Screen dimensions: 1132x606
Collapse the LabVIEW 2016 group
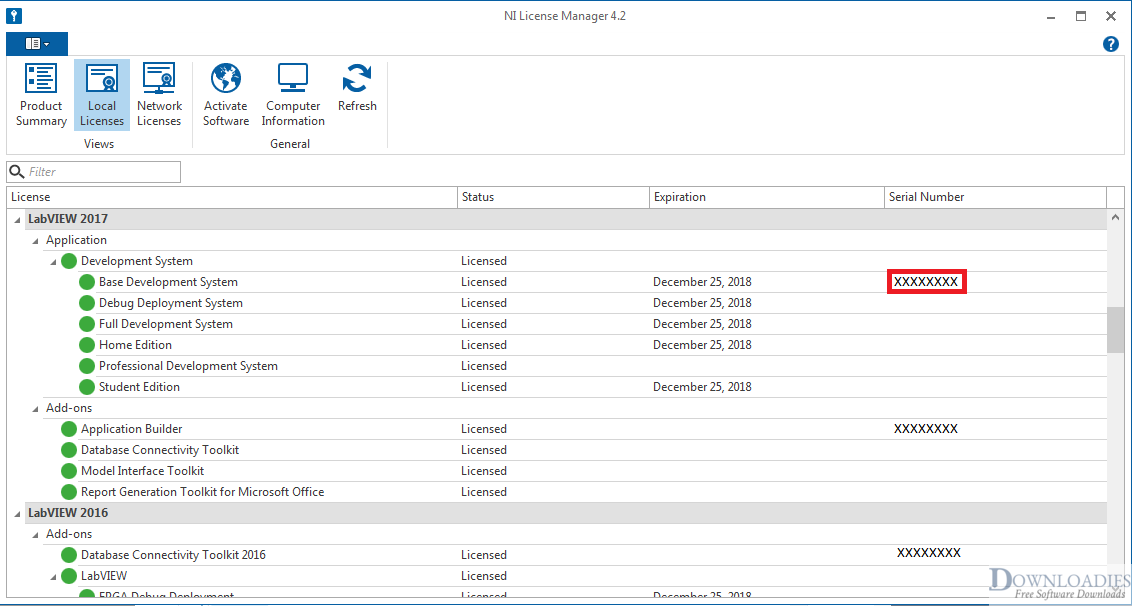17,513
